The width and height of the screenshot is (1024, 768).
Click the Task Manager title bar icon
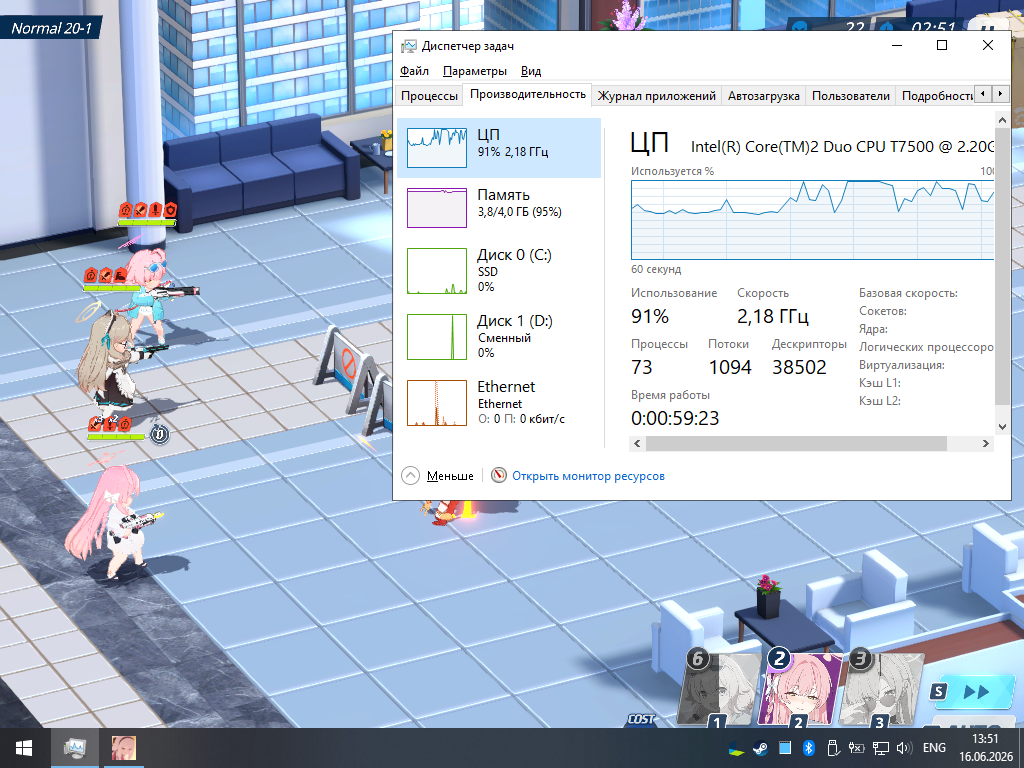point(409,46)
